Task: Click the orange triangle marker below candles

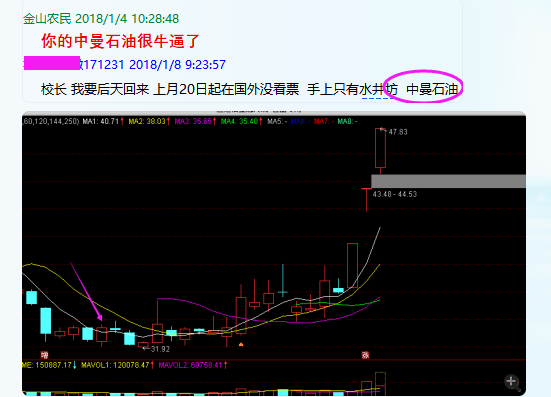Action: click(241, 345)
